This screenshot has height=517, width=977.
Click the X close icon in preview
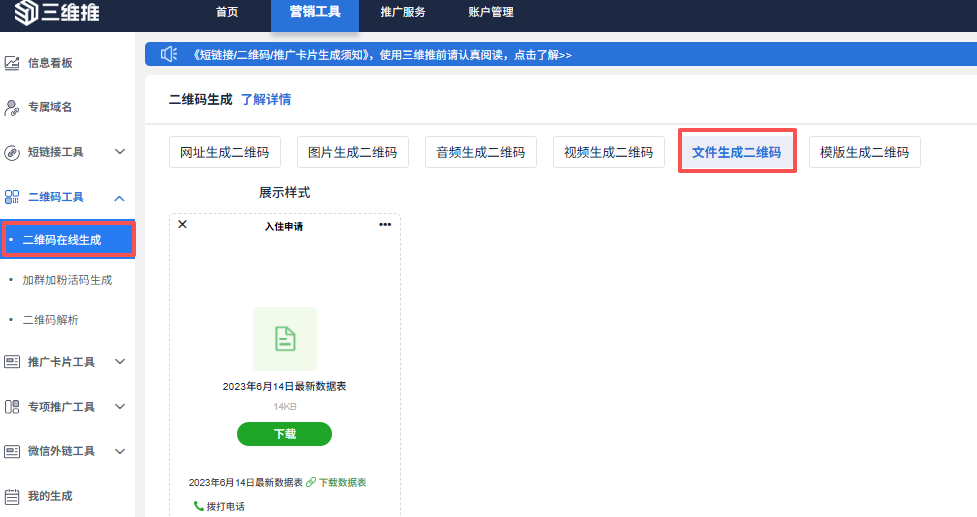182,225
